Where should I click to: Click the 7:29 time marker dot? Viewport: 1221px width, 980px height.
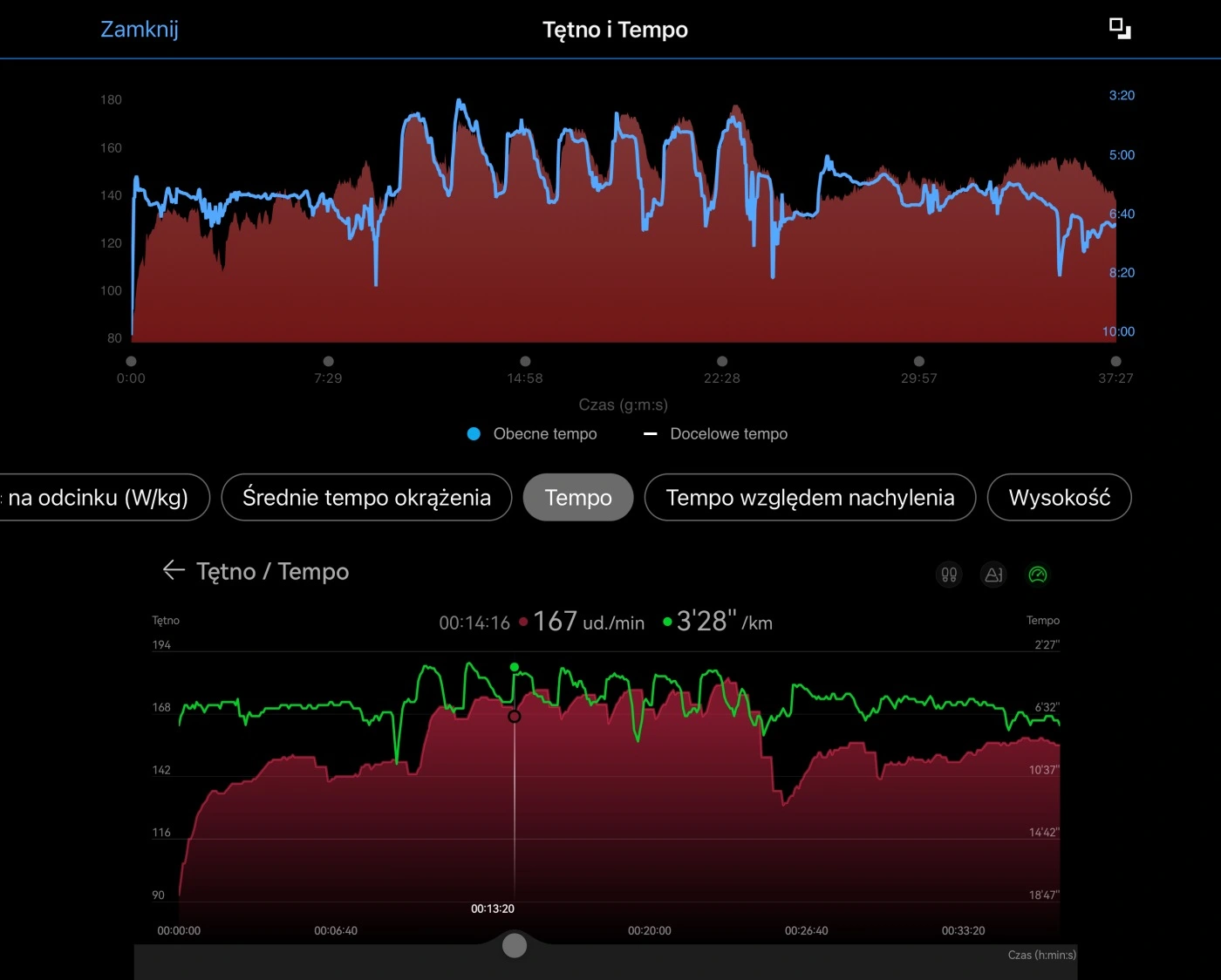pyautogui.click(x=328, y=361)
